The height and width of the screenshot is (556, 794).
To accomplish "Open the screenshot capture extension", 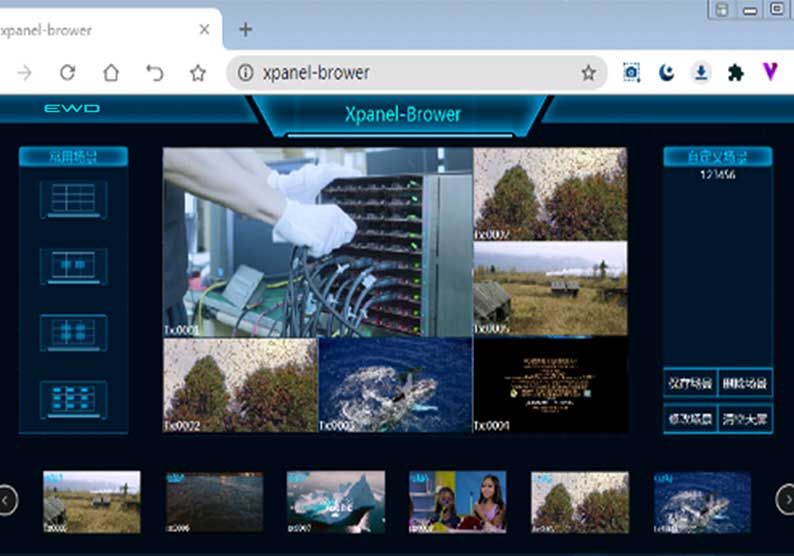I will pyautogui.click(x=631, y=73).
